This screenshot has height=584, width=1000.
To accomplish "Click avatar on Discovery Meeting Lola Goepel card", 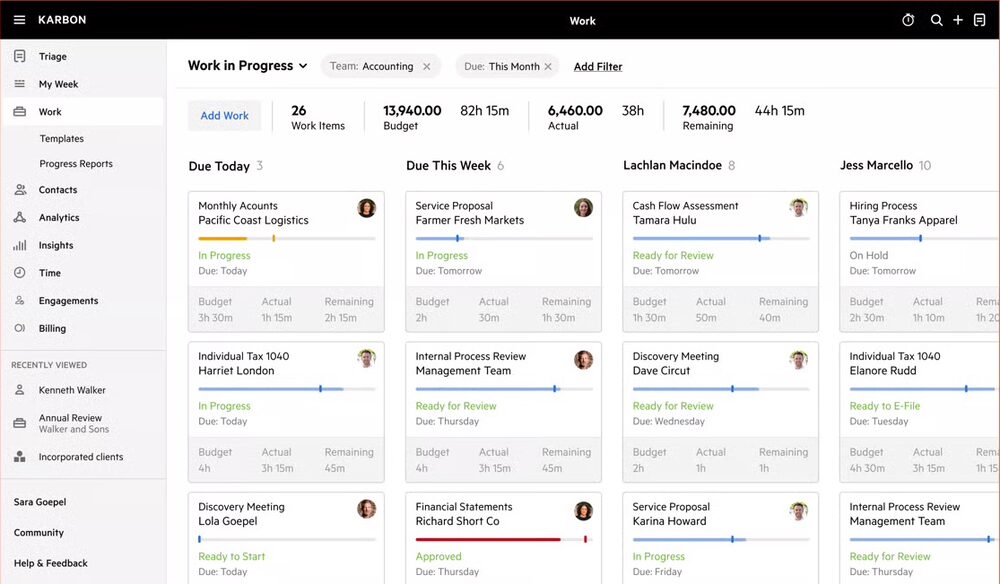I will pos(366,509).
